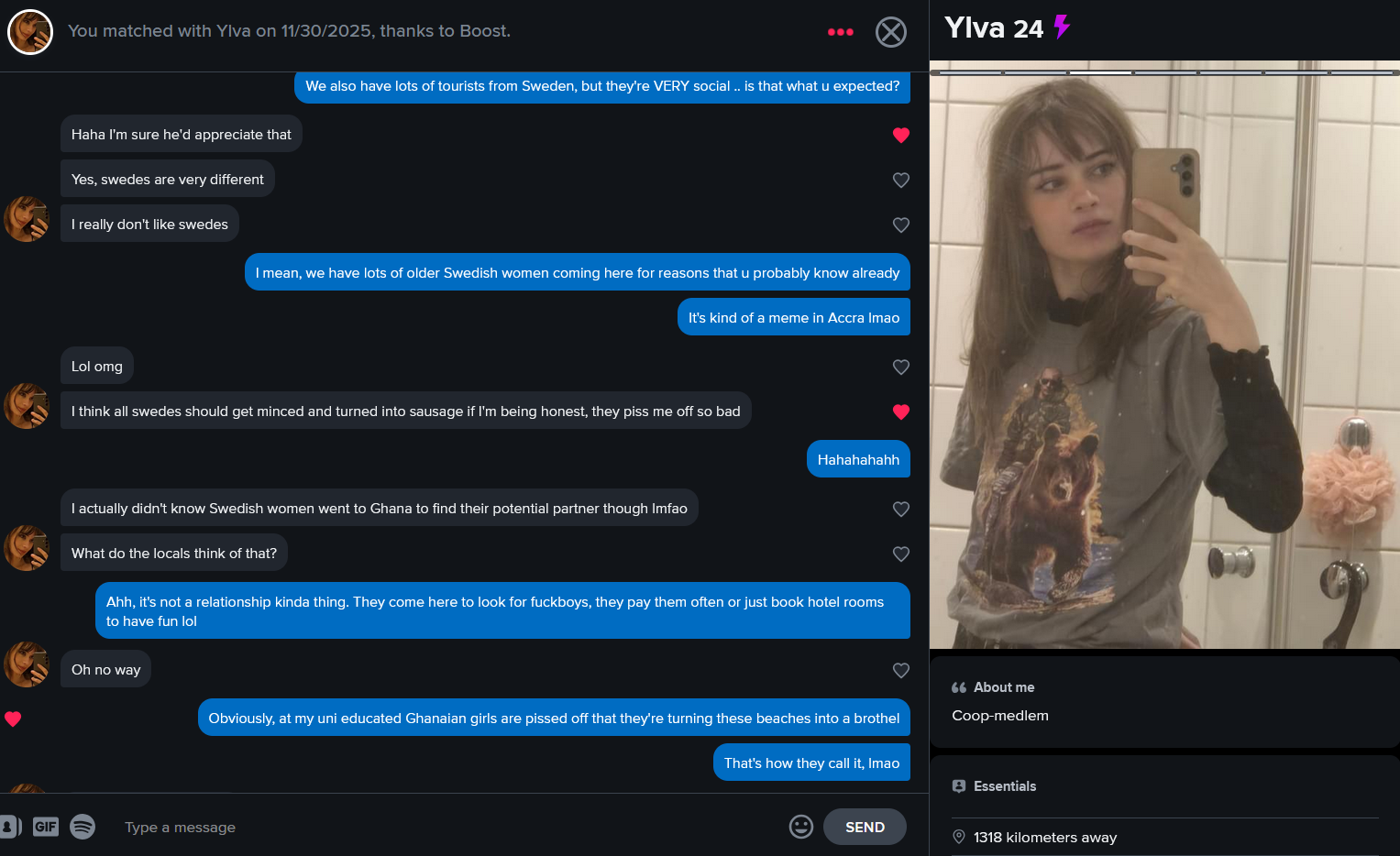Click the Boost lightning icon next to Ylva 24
The width and height of the screenshot is (1400, 856).
pos(1062,27)
